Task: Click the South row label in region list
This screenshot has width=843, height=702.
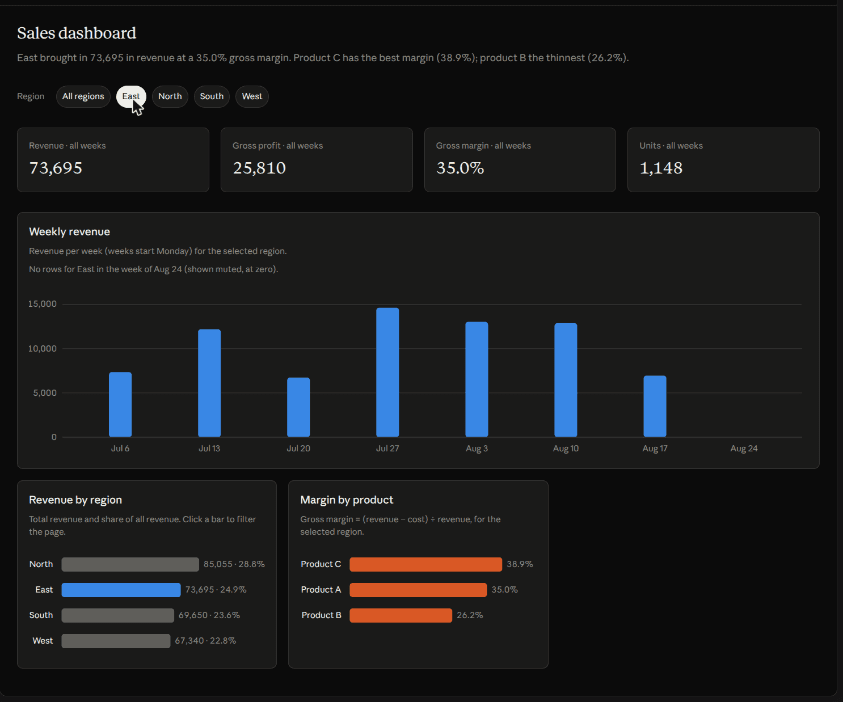Action: [41, 615]
